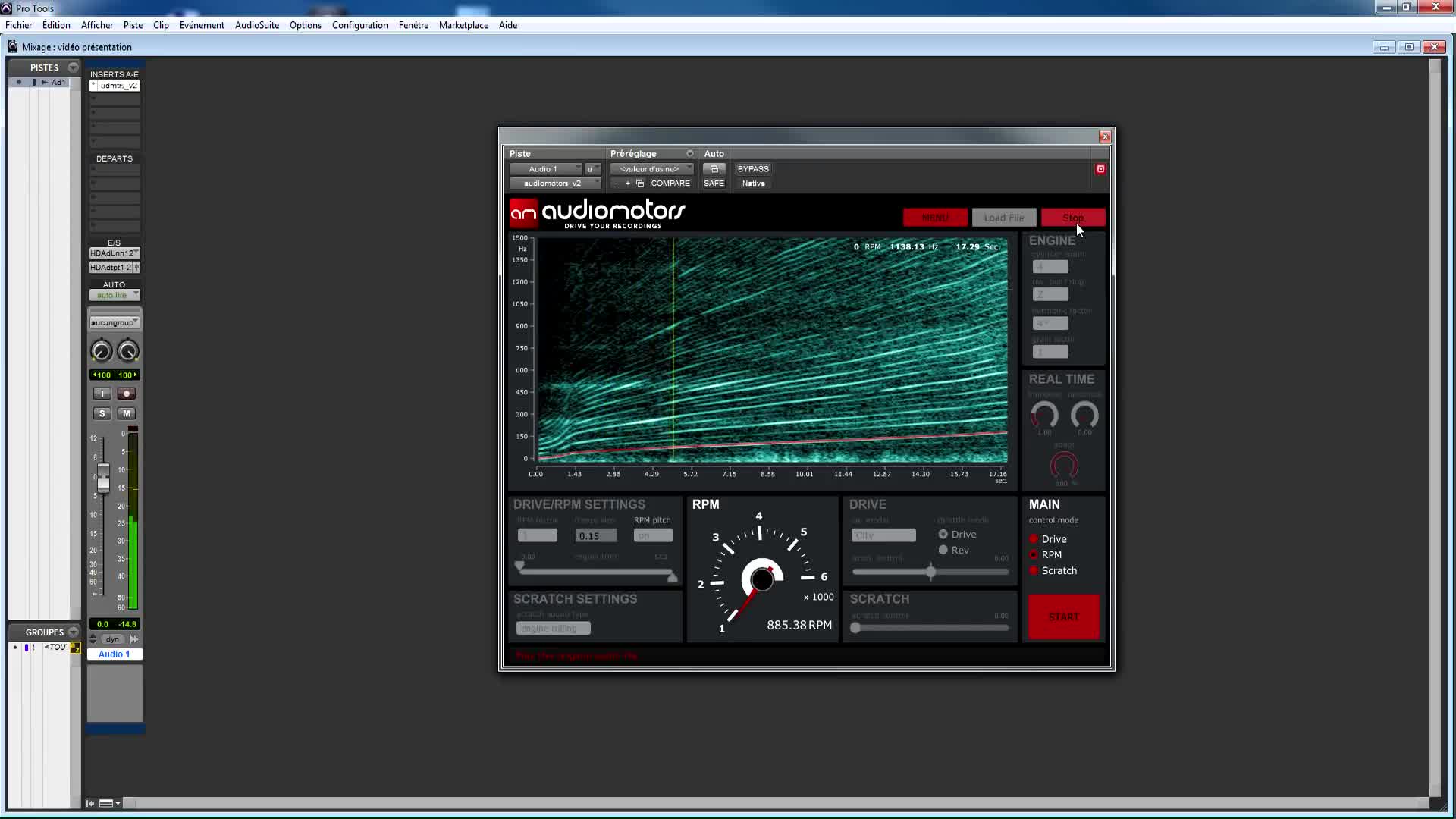The width and height of the screenshot is (1456, 819).
Task: Open the GROUPES list menu arrow
Action: 73,632
